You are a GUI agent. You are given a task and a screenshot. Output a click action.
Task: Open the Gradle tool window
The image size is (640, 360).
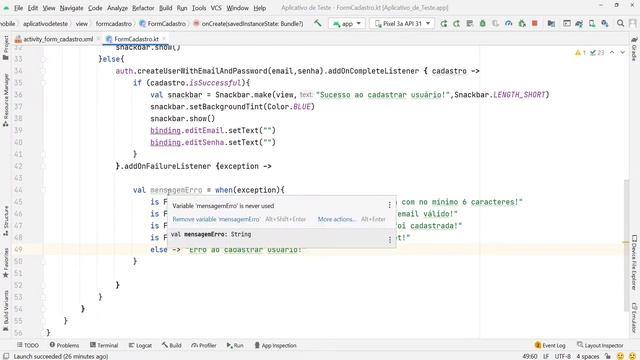click(x=634, y=49)
